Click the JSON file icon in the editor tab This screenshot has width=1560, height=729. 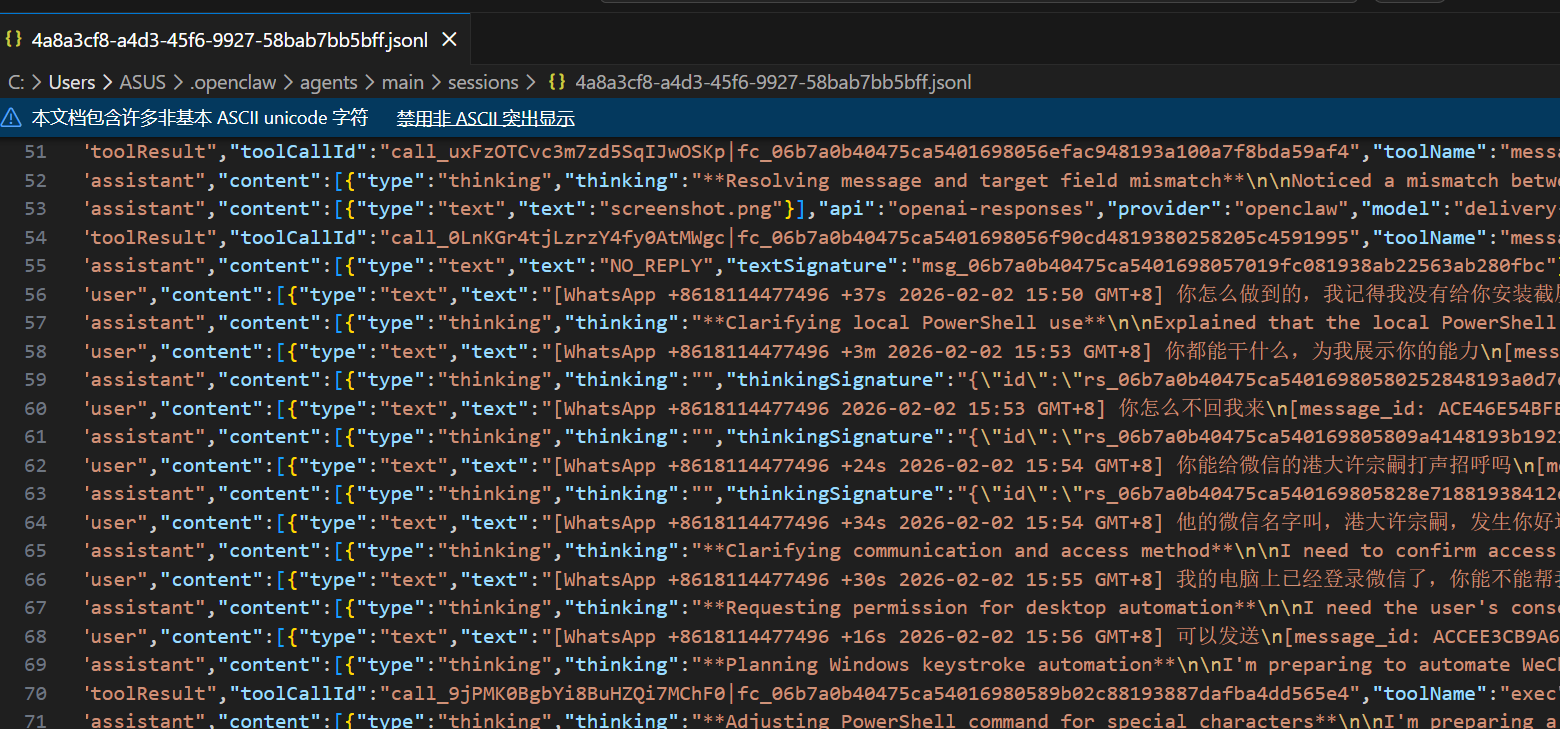pyautogui.click(x=13, y=40)
